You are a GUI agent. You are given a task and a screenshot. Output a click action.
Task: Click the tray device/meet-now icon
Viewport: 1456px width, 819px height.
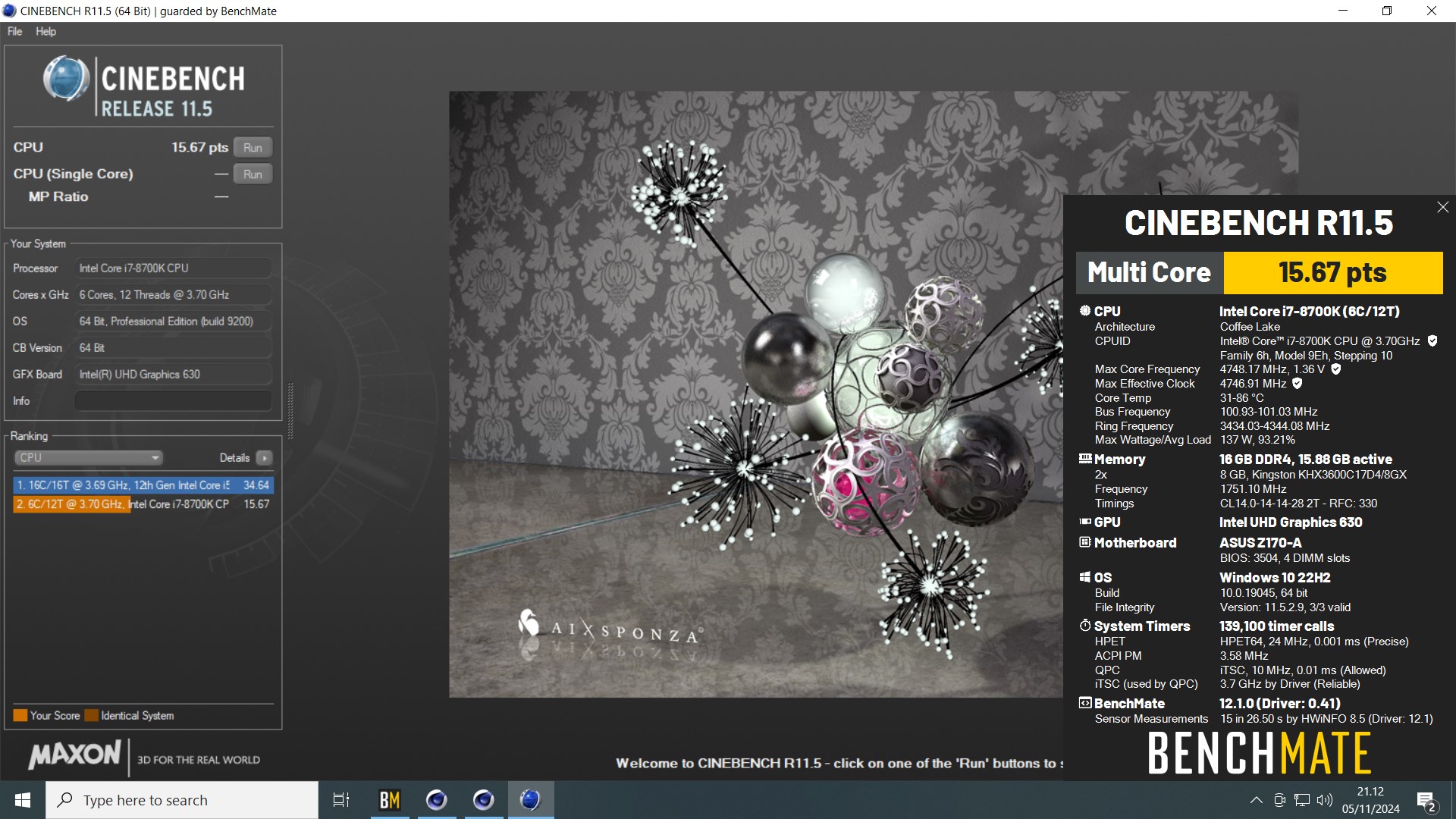pyautogui.click(x=1279, y=800)
